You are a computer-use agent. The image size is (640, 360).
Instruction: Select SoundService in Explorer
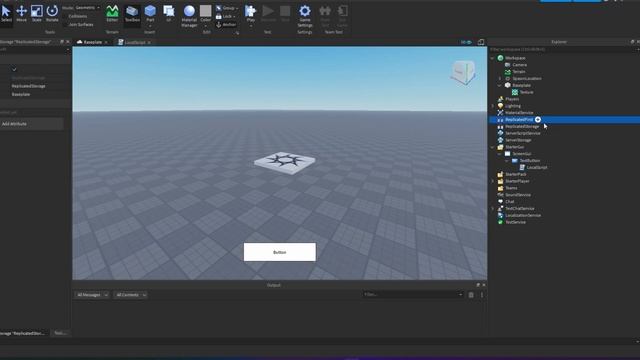pos(518,195)
